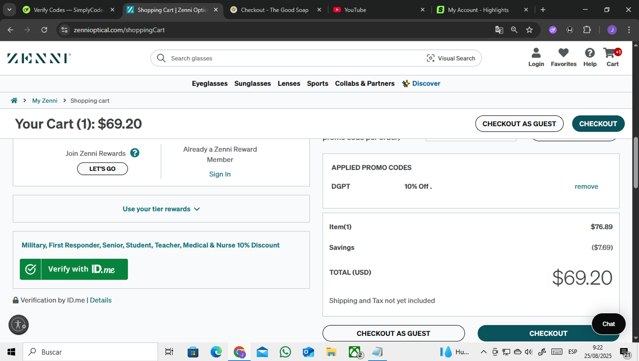This screenshot has height=361, width=639.
Task: Click the translate page icon in address bar
Action: point(499,30)
